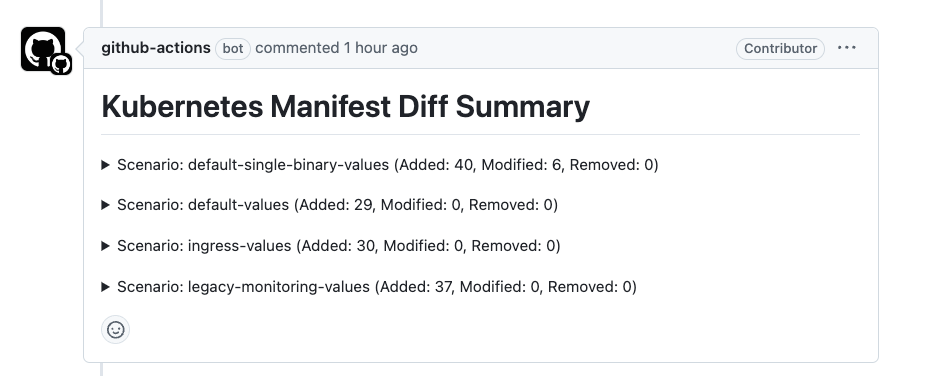Click the disclosure triangle for default-single-binary-values

click(x=105, y=165)
